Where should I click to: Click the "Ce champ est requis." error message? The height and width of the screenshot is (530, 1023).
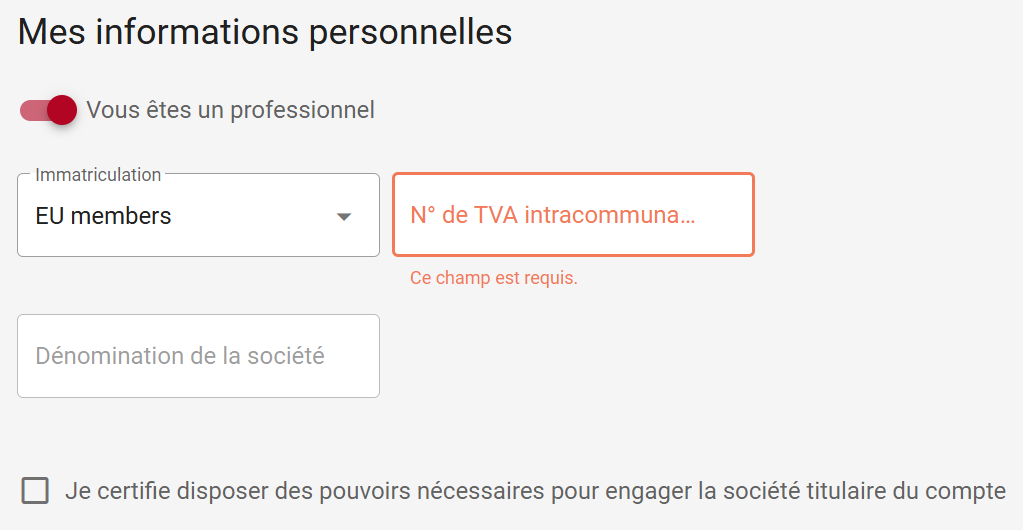494,278
